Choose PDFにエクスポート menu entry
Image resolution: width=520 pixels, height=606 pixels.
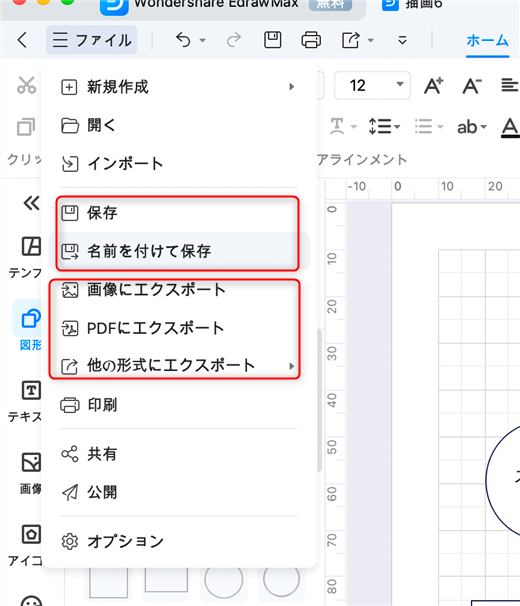click(x=178, y=329)
